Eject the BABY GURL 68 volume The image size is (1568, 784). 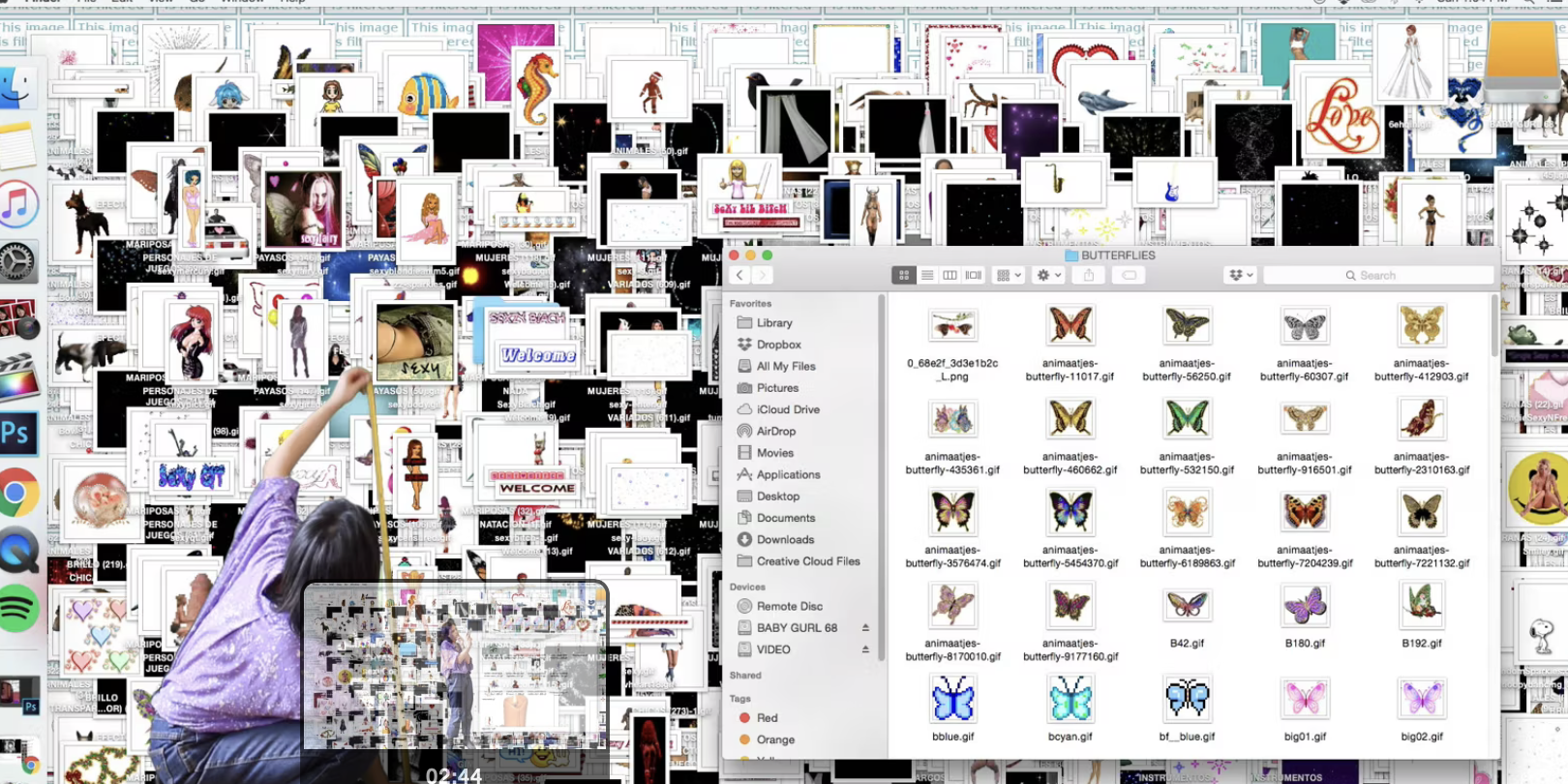click(865, 628)
